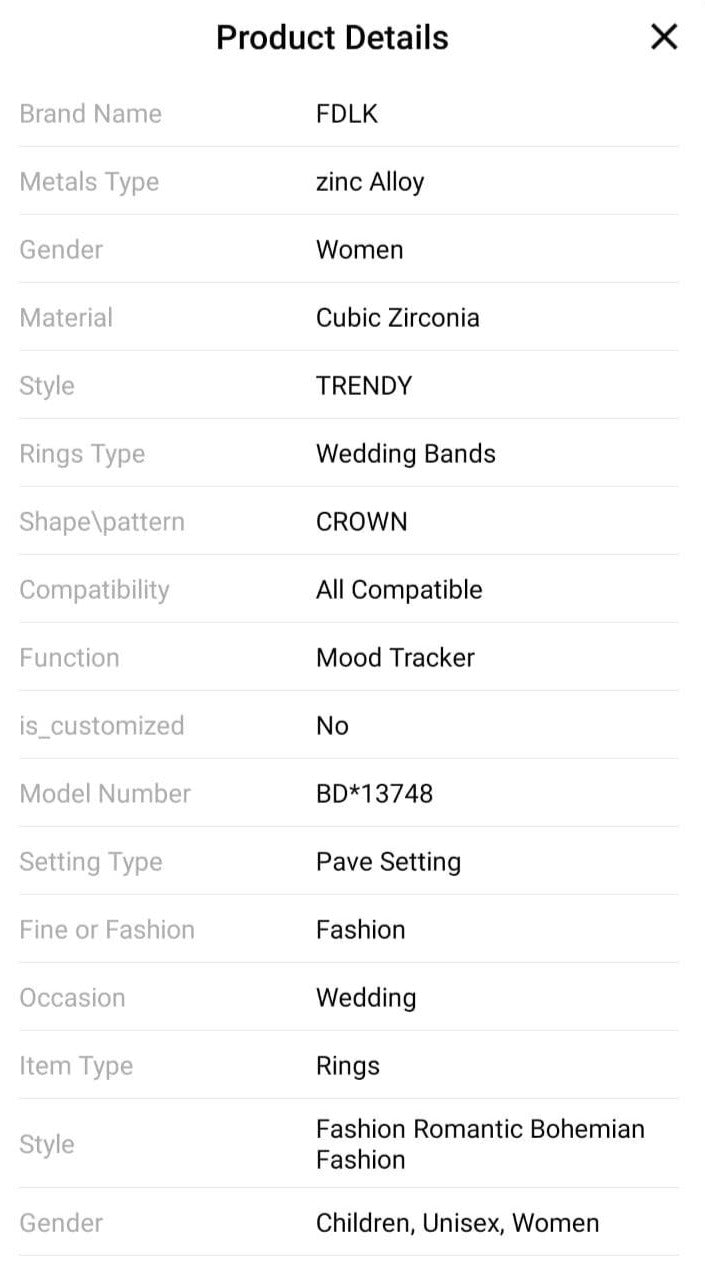Select the FDLK brand name value
The width and height of the screenshot is (705, 1262).
click(x=347, y=114)
